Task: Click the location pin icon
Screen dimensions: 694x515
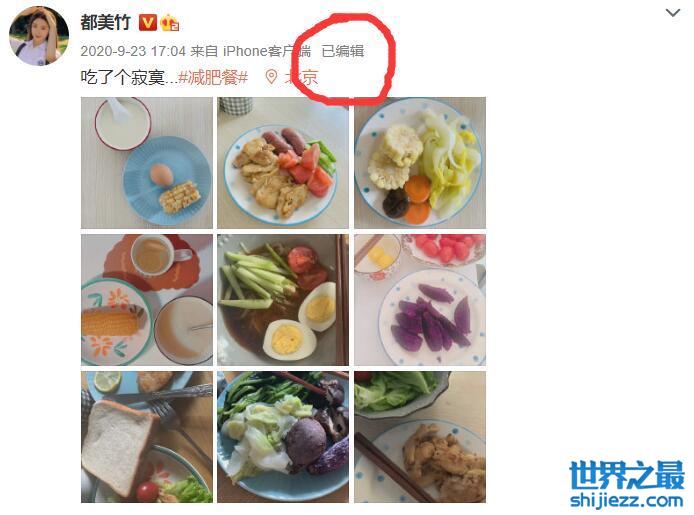Action: (271, 77)
